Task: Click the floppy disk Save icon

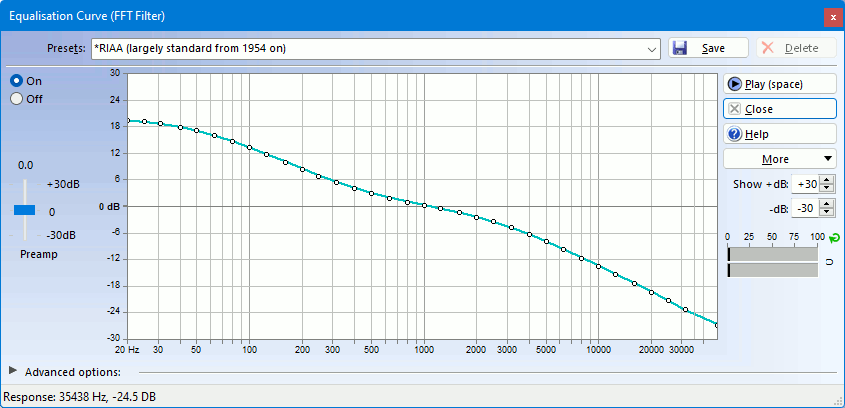Action: coord(680,48)
